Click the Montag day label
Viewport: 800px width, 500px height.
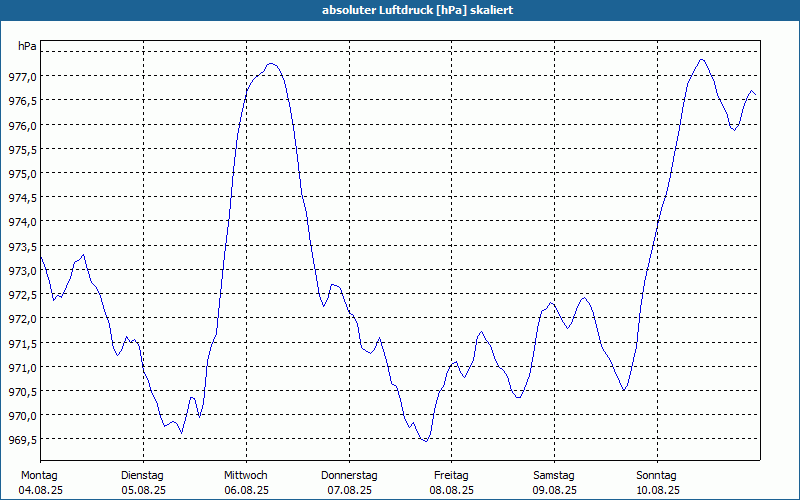tap(39, 476)
